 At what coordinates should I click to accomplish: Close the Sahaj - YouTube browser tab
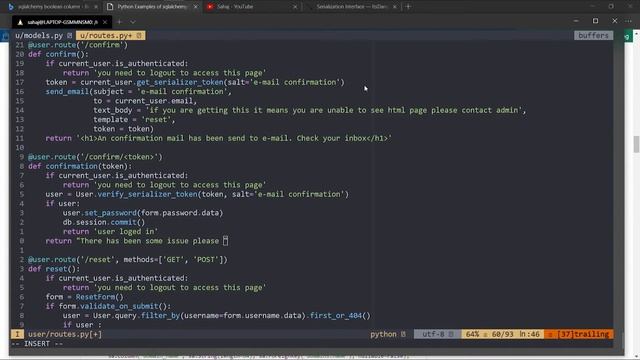point(295,7)
